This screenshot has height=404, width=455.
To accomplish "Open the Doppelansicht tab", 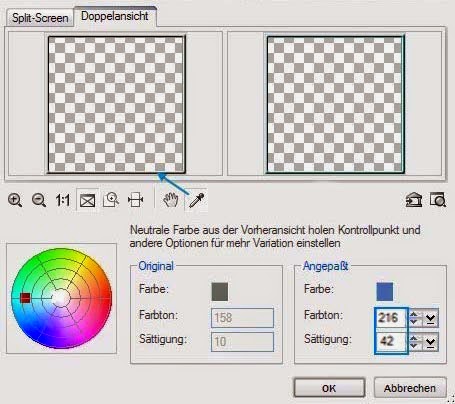I will (x=115, y=16).
